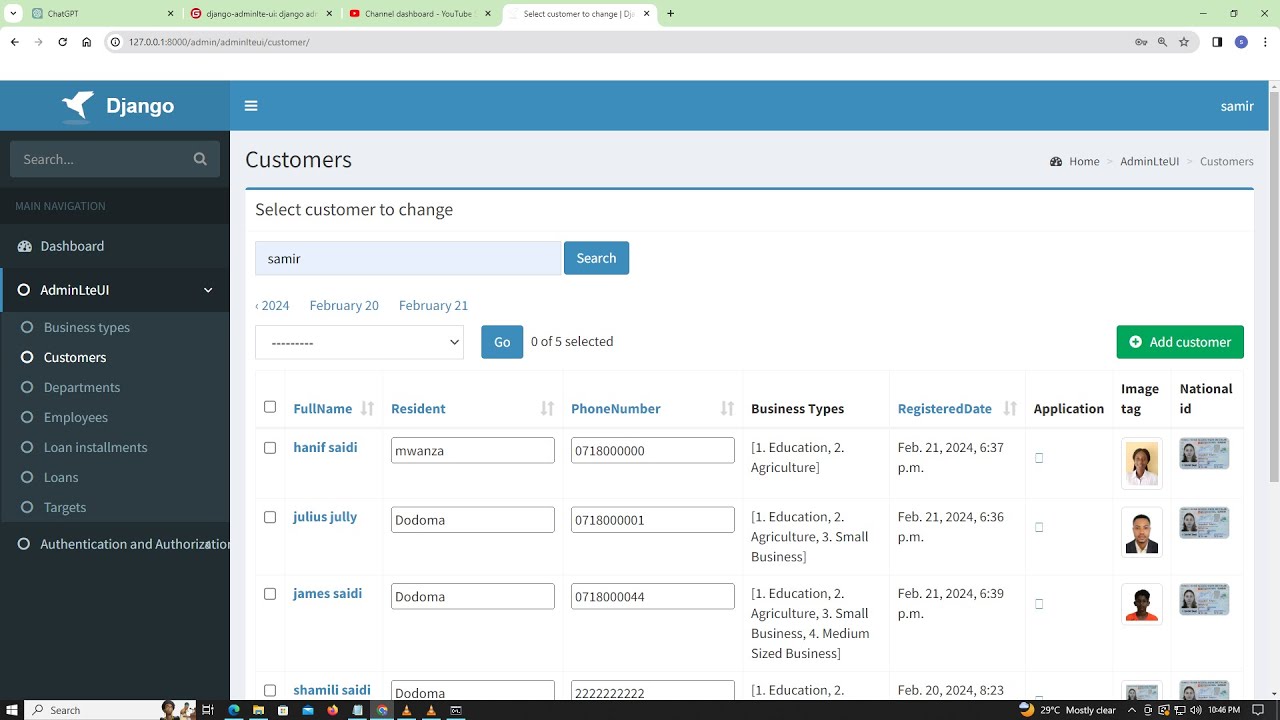1280x720 pixels.
Task: Click julius jully's national id thumbnail
Action: click(x=1204, y=522)
